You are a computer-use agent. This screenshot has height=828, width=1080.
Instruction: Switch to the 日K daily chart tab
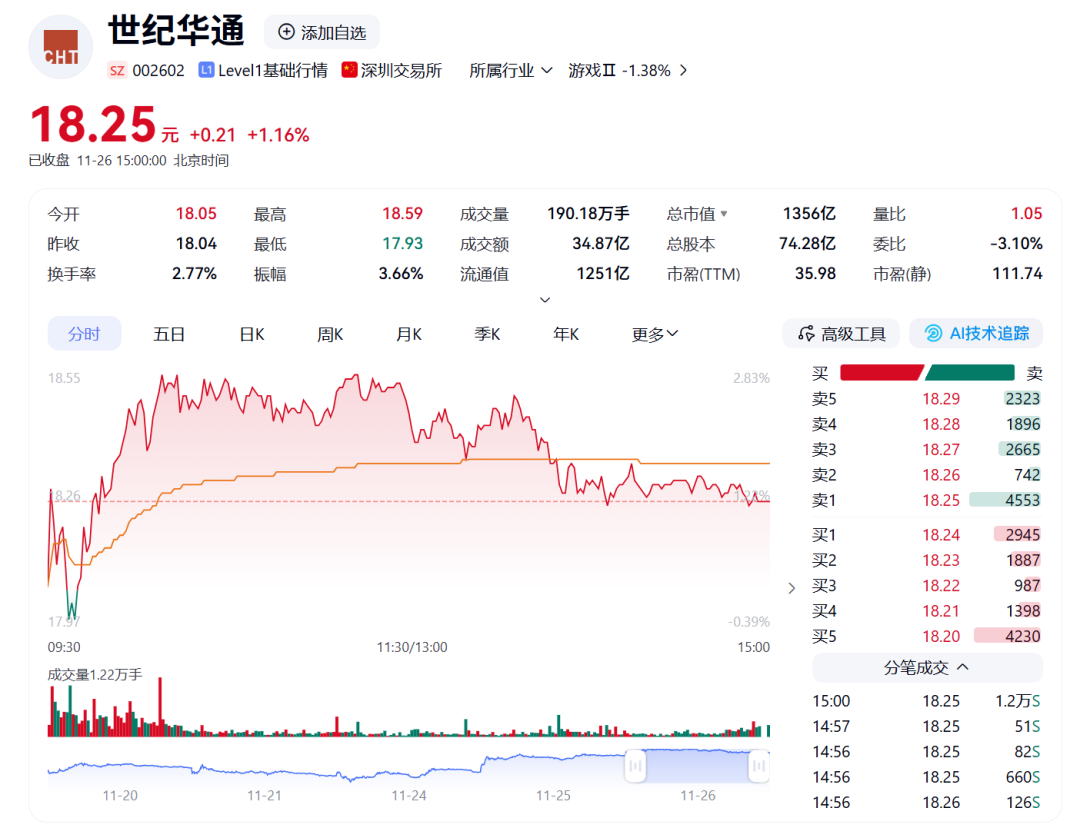(x=250, y=334)
